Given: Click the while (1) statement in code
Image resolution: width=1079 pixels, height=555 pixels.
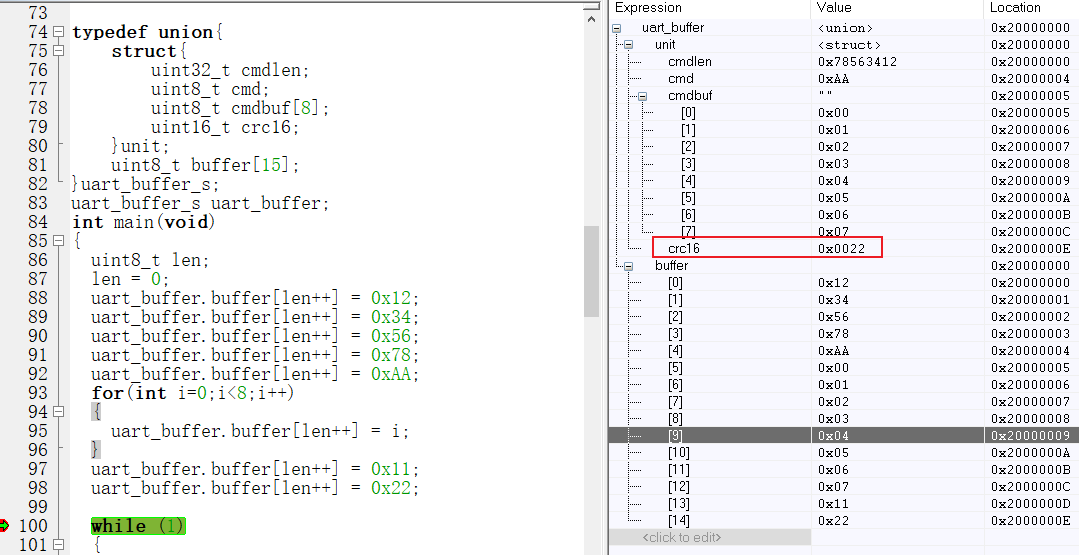Looking at the screenshot, I should pyautogui.click(x=137, y=526).
